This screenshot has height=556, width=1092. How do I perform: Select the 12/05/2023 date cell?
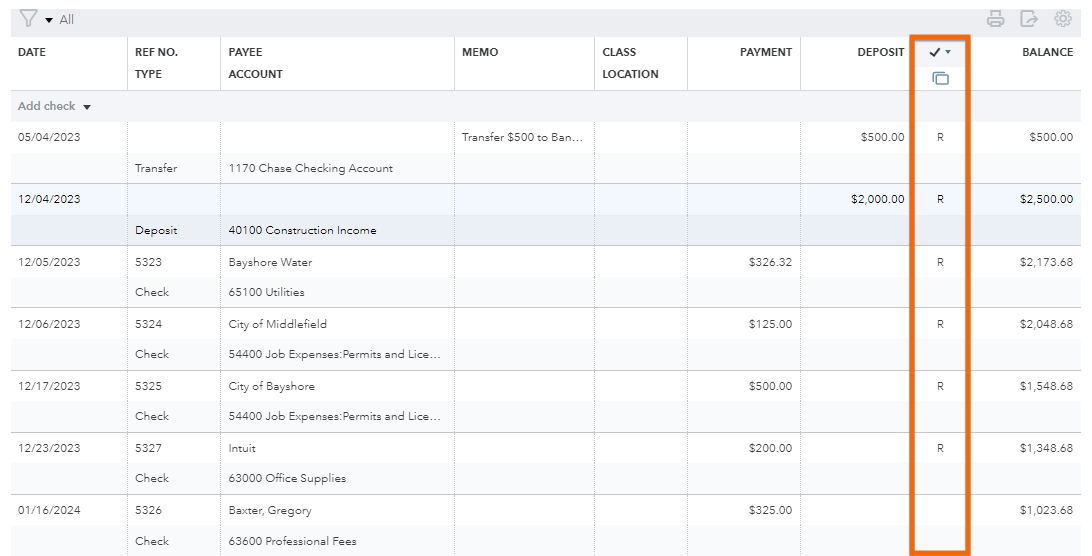tap(49, 263)
